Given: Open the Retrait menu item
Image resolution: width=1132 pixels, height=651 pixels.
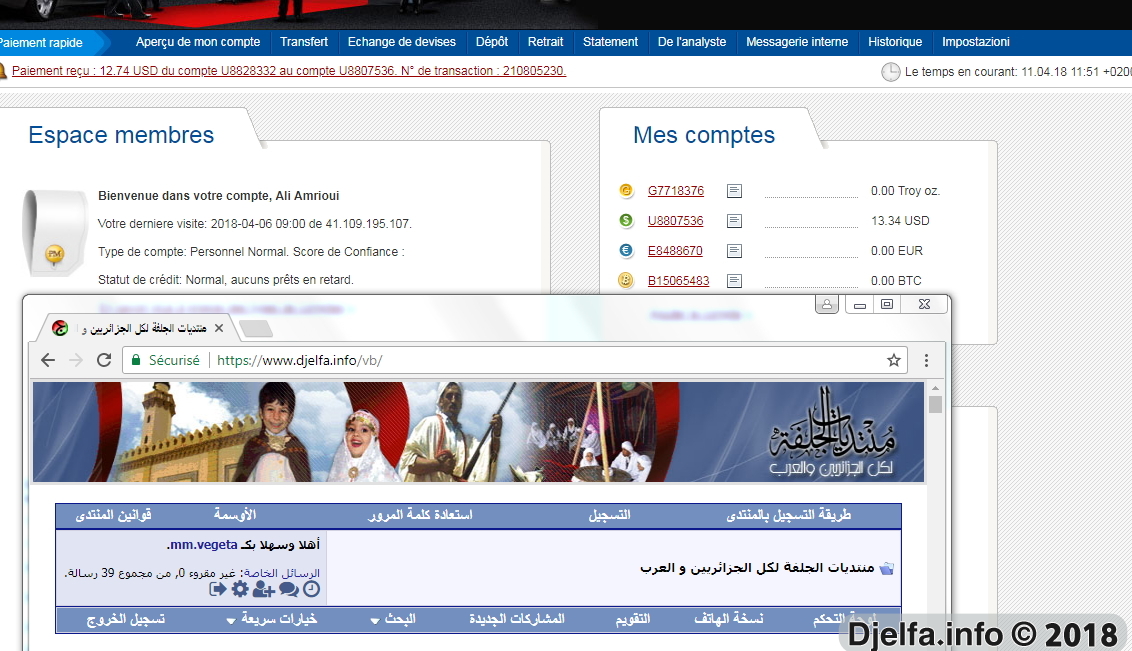Looking at the screenshot, I should tap(545, 42).
